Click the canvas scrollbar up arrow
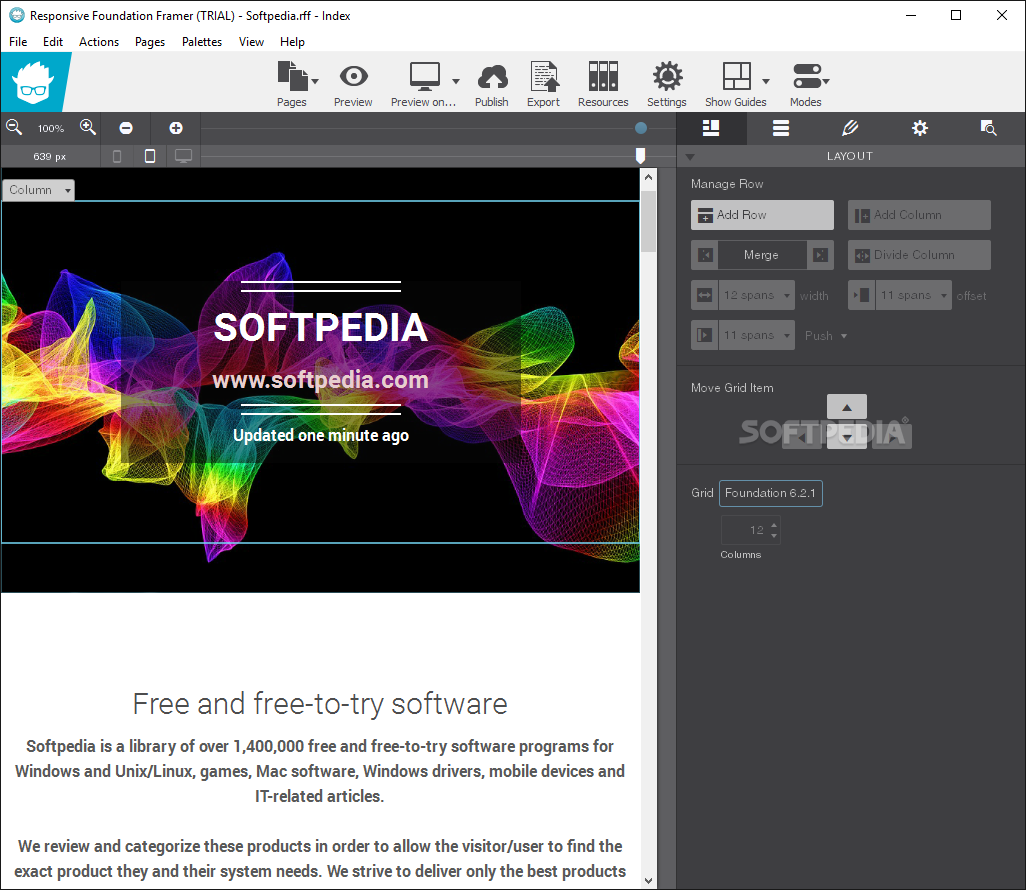 click(648, 177)
